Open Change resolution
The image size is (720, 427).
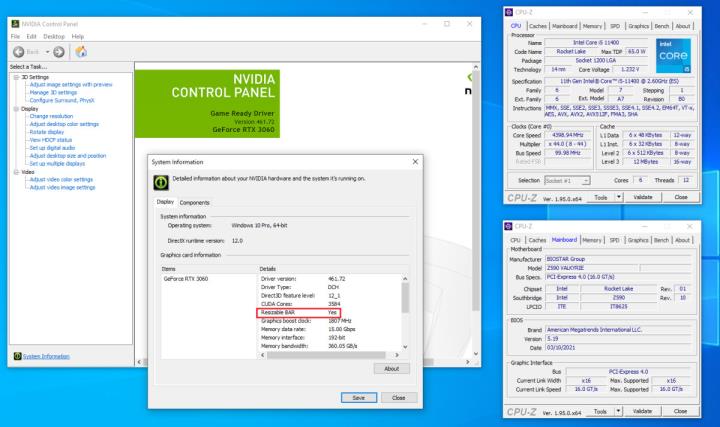51,116
